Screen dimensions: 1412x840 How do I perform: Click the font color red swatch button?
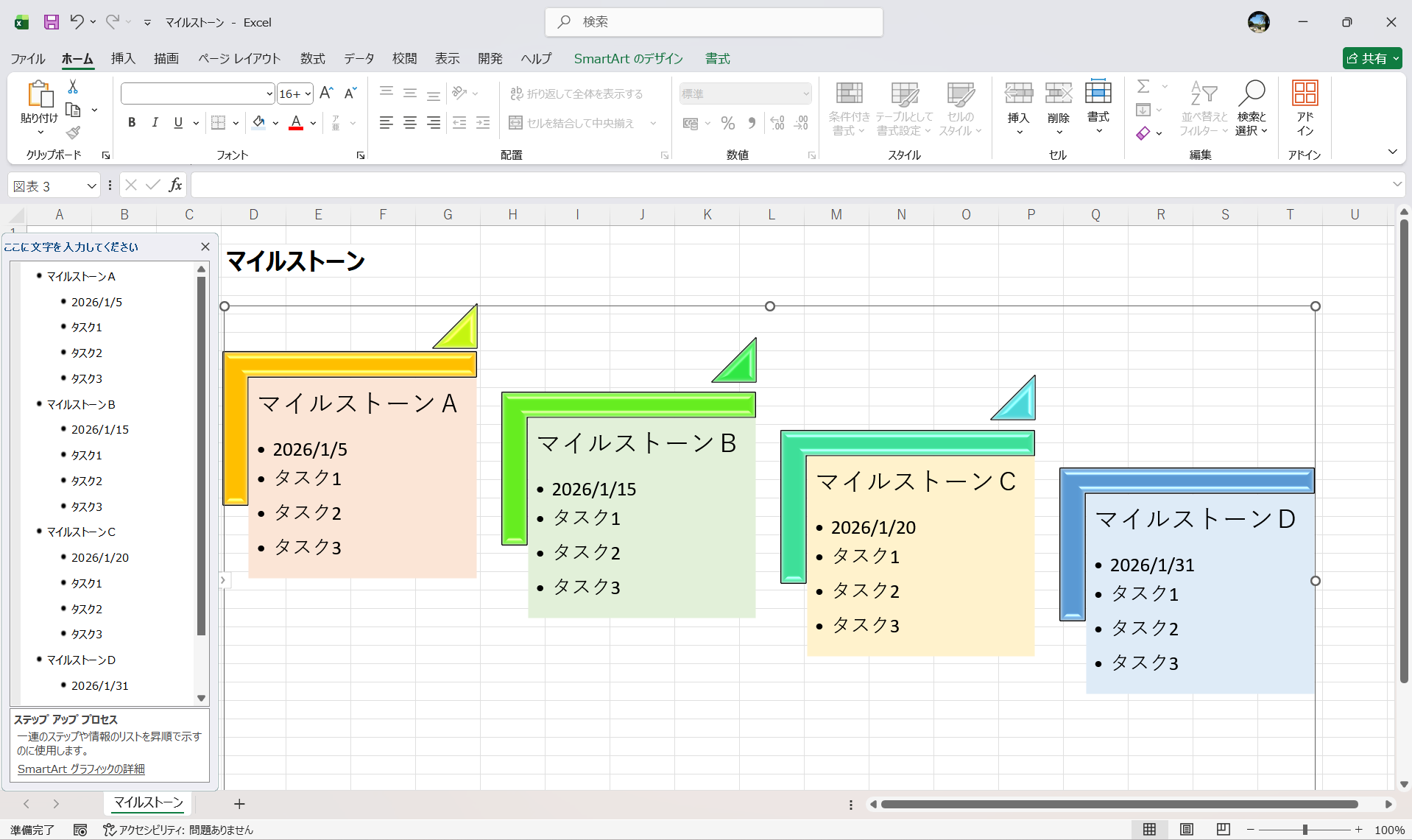[x=296, y=123]
